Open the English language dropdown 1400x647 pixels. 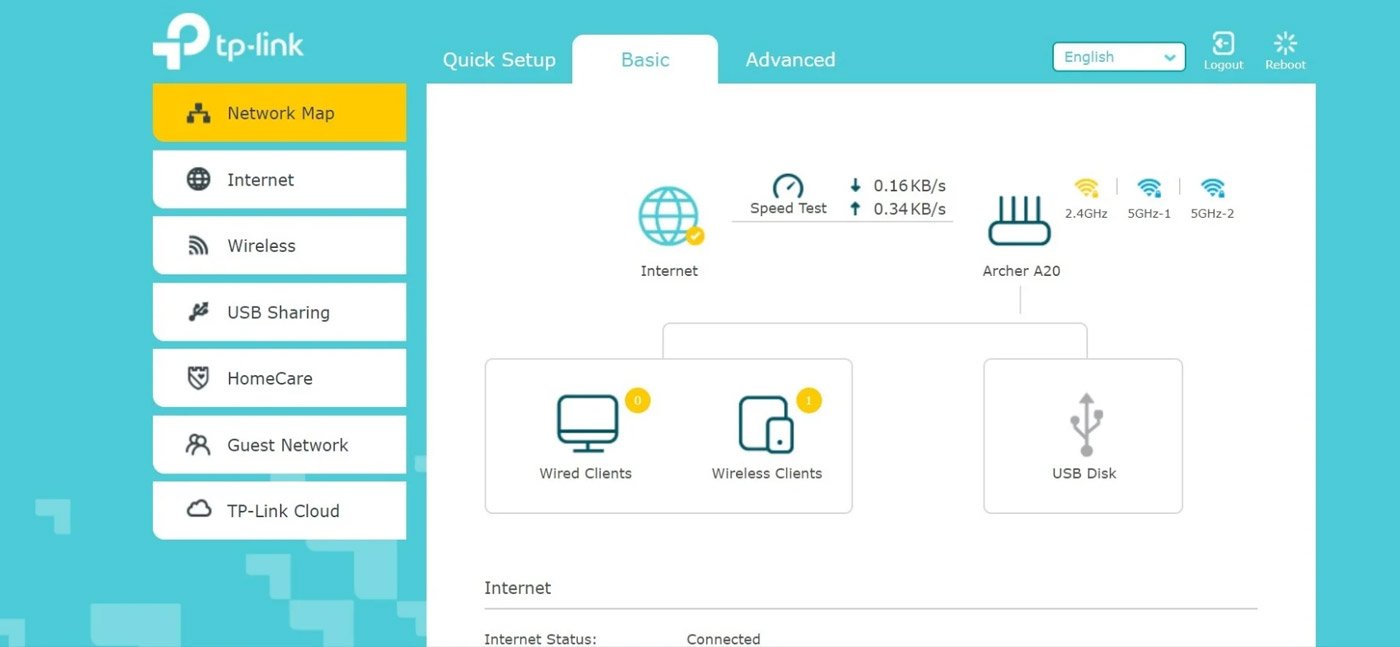coord(1119,57)
